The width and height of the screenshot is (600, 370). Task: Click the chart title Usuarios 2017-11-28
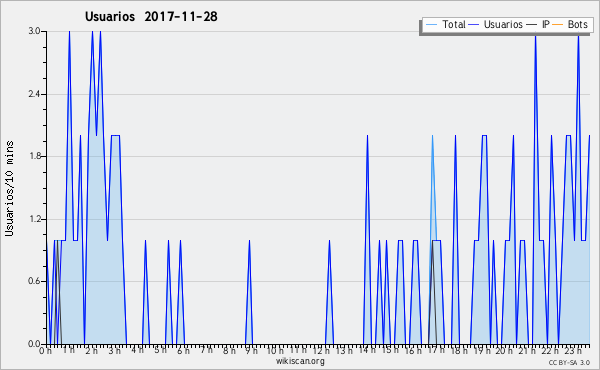pos(151,16)
